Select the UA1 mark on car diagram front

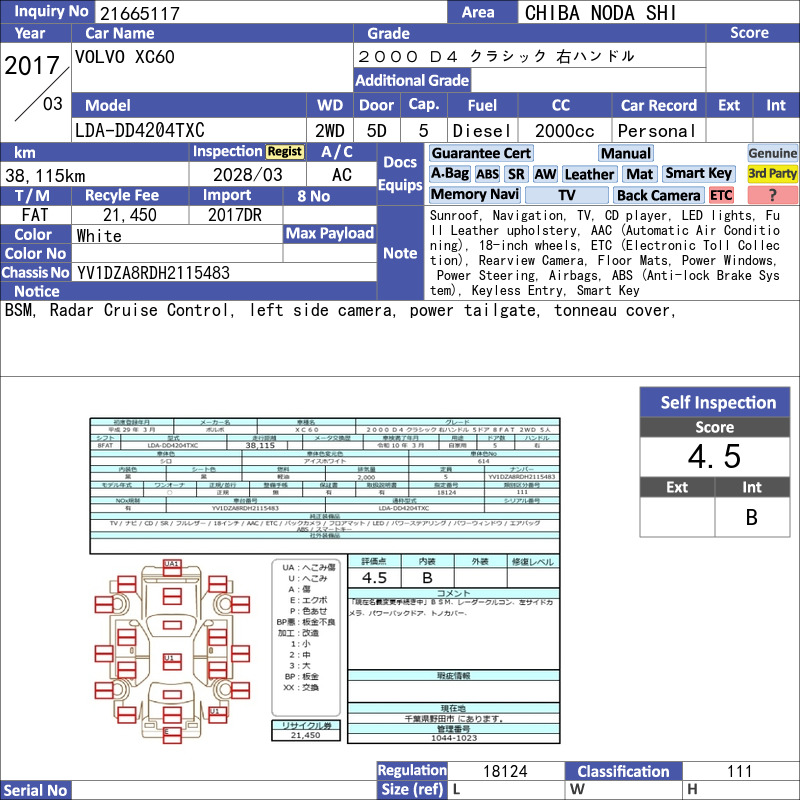pyautogui.click(x=172, y=564)
